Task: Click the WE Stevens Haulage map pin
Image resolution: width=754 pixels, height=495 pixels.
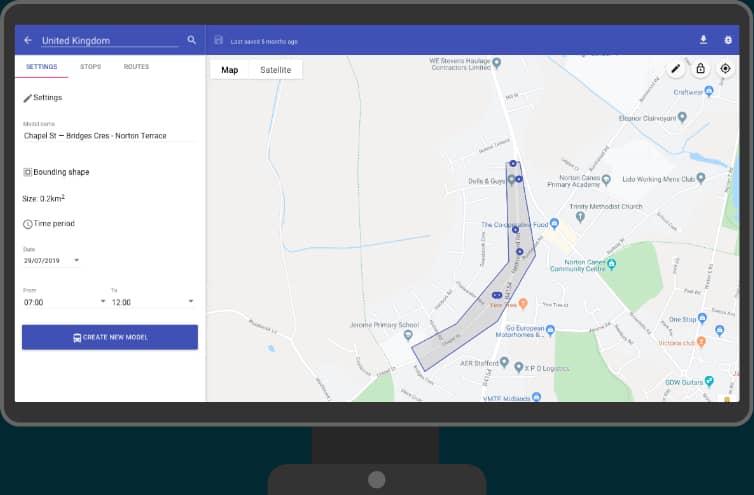Action: [x=497, y=63]
